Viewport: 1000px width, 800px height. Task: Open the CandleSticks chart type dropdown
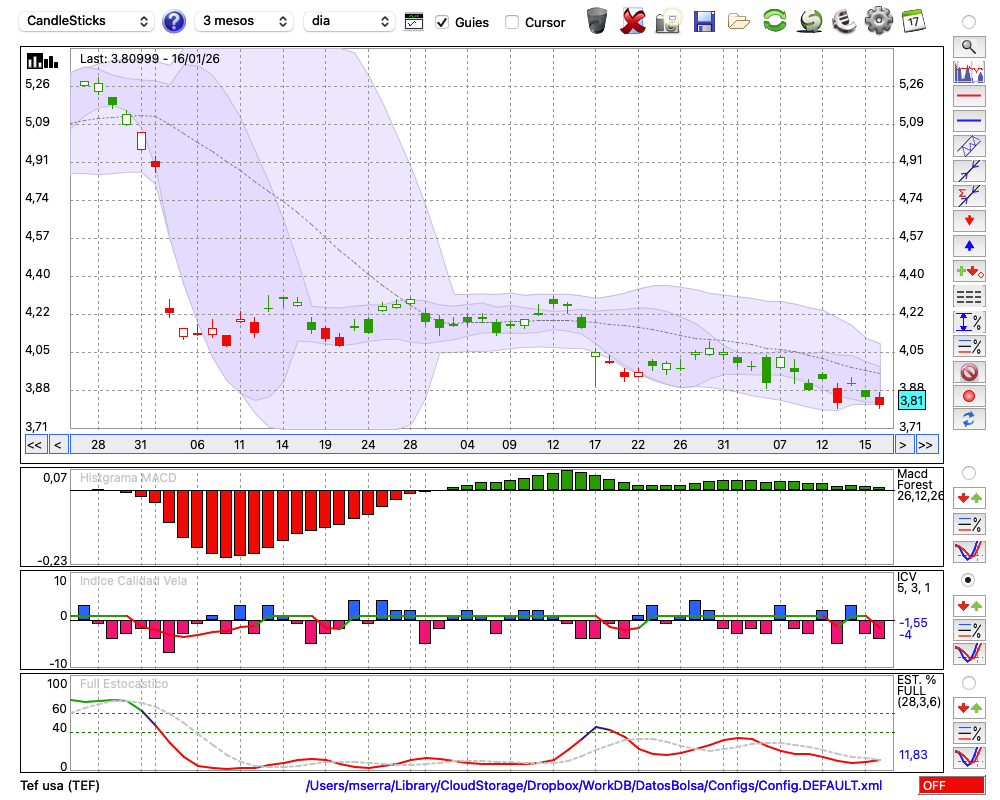[x=88, y=21]
